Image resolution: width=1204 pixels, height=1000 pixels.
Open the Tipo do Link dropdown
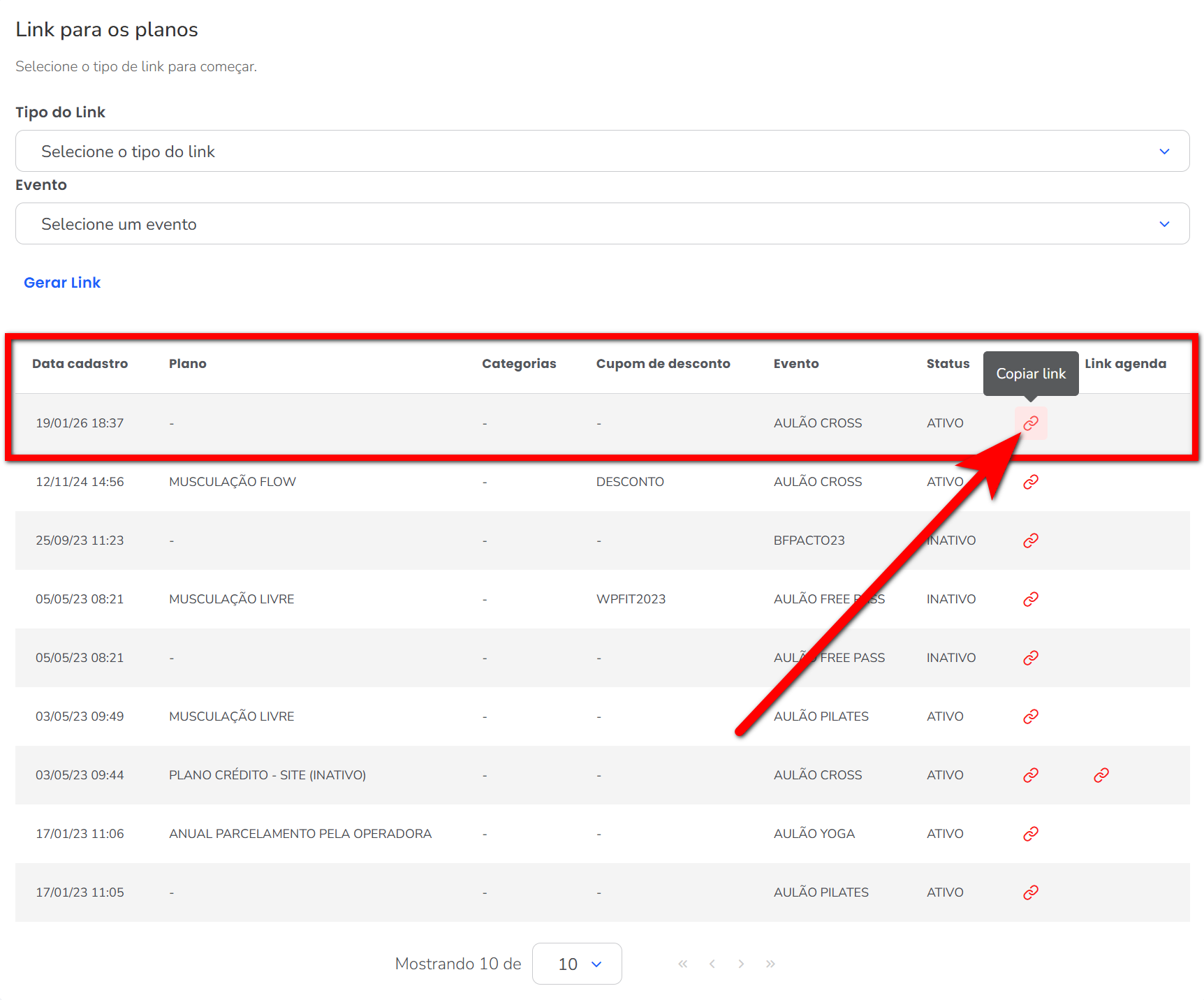tap(602, 151)
